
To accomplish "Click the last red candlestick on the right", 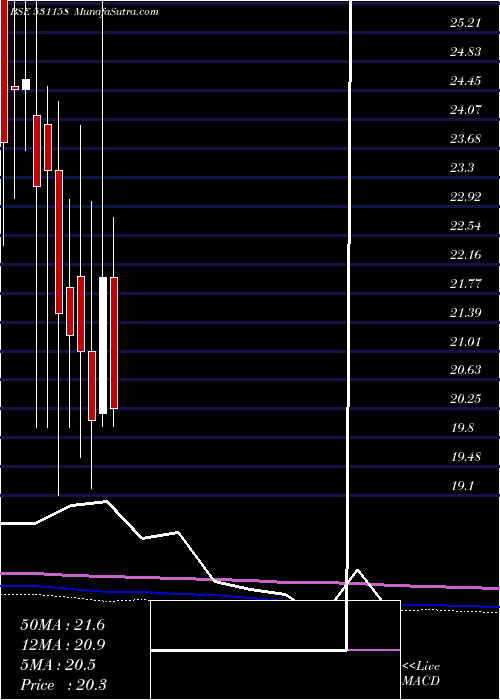I will point(114,343).
